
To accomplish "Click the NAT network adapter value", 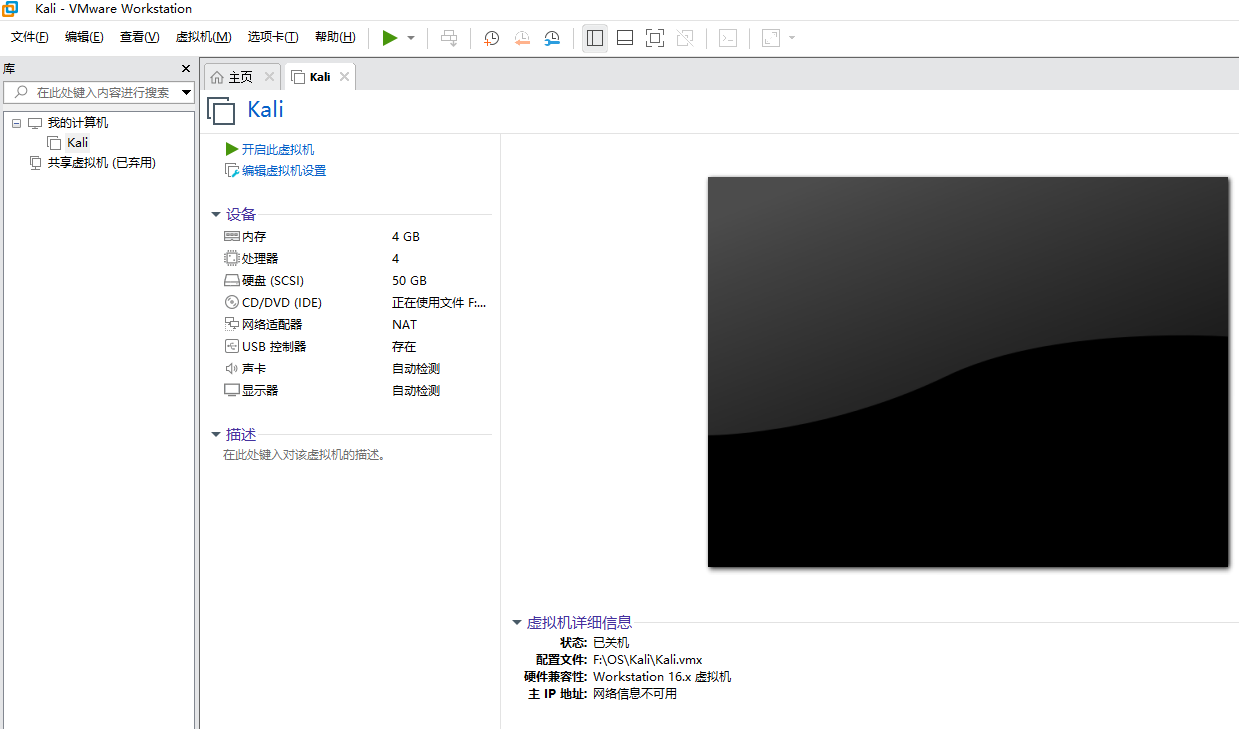I will tap(404, 325).
